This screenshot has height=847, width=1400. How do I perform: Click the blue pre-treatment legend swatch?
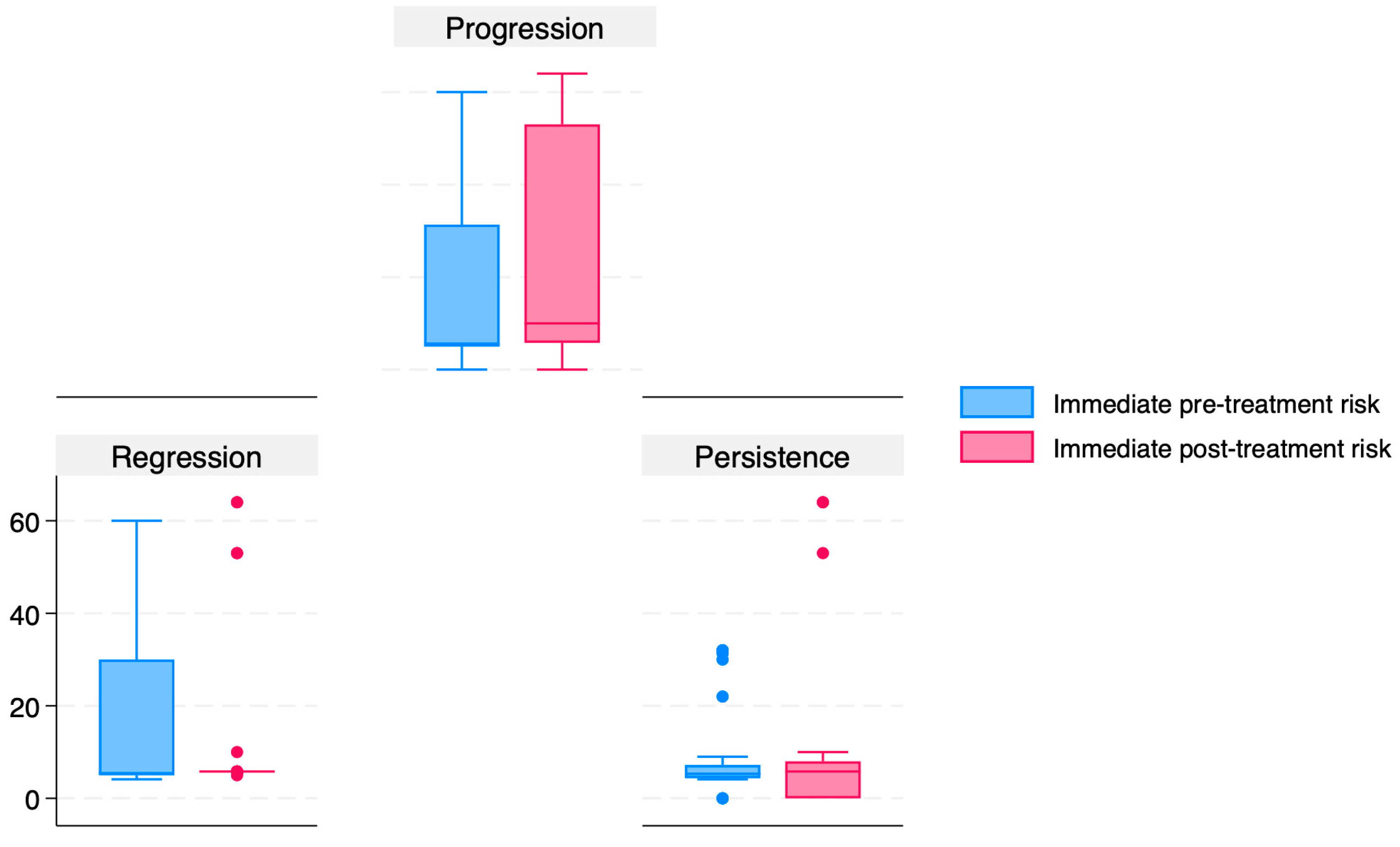coord(997,402)
